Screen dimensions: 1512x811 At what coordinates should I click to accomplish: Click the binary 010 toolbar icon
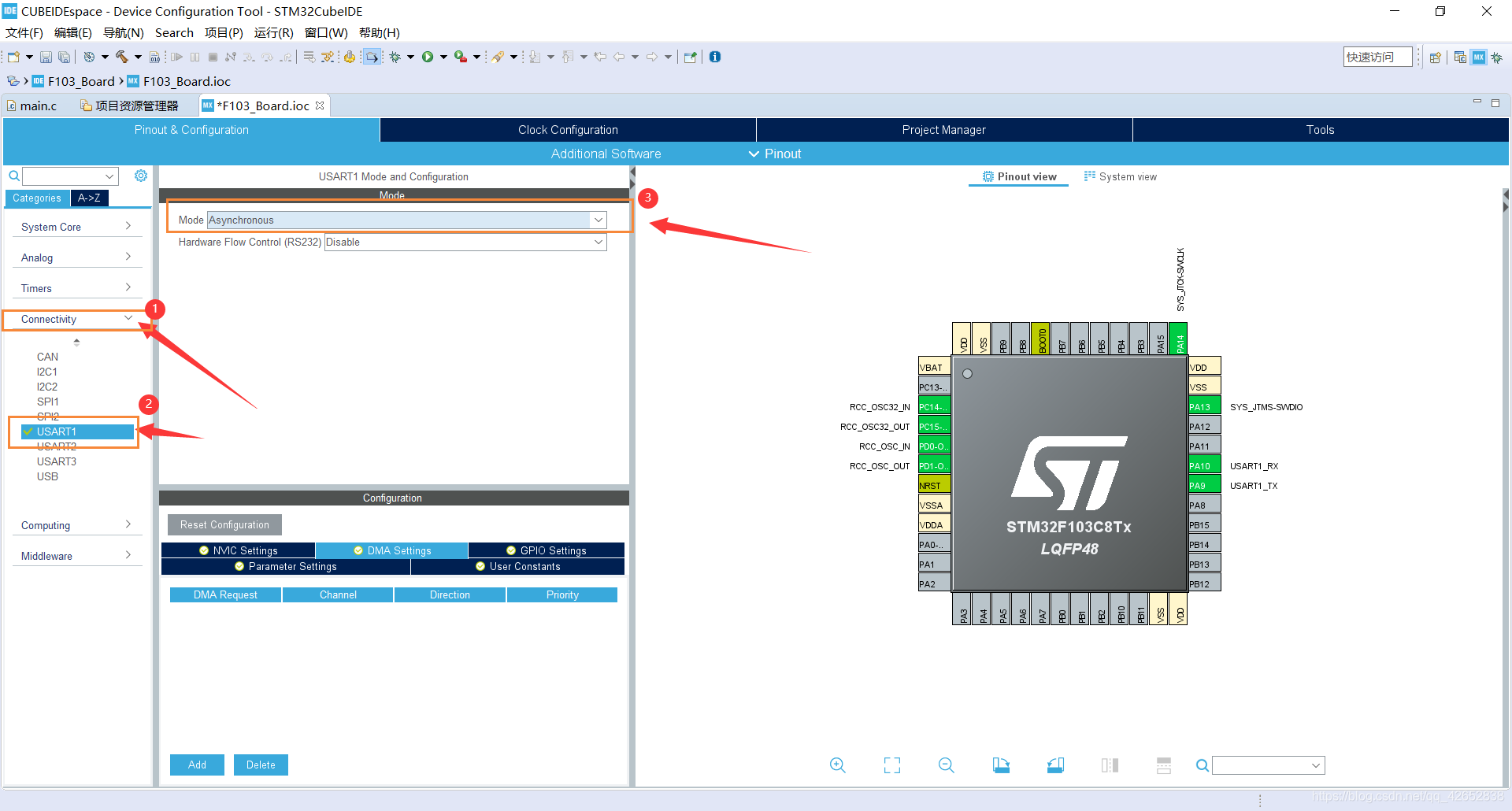154,57
